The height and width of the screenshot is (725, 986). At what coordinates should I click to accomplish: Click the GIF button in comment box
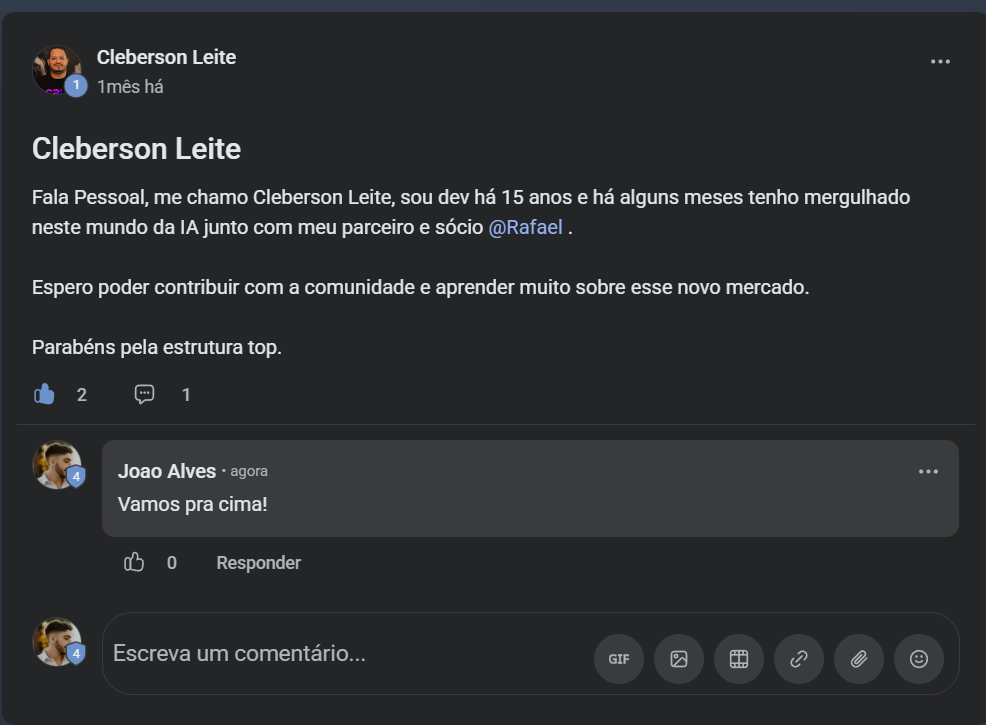pyautogui.click(x=619, y=659)
